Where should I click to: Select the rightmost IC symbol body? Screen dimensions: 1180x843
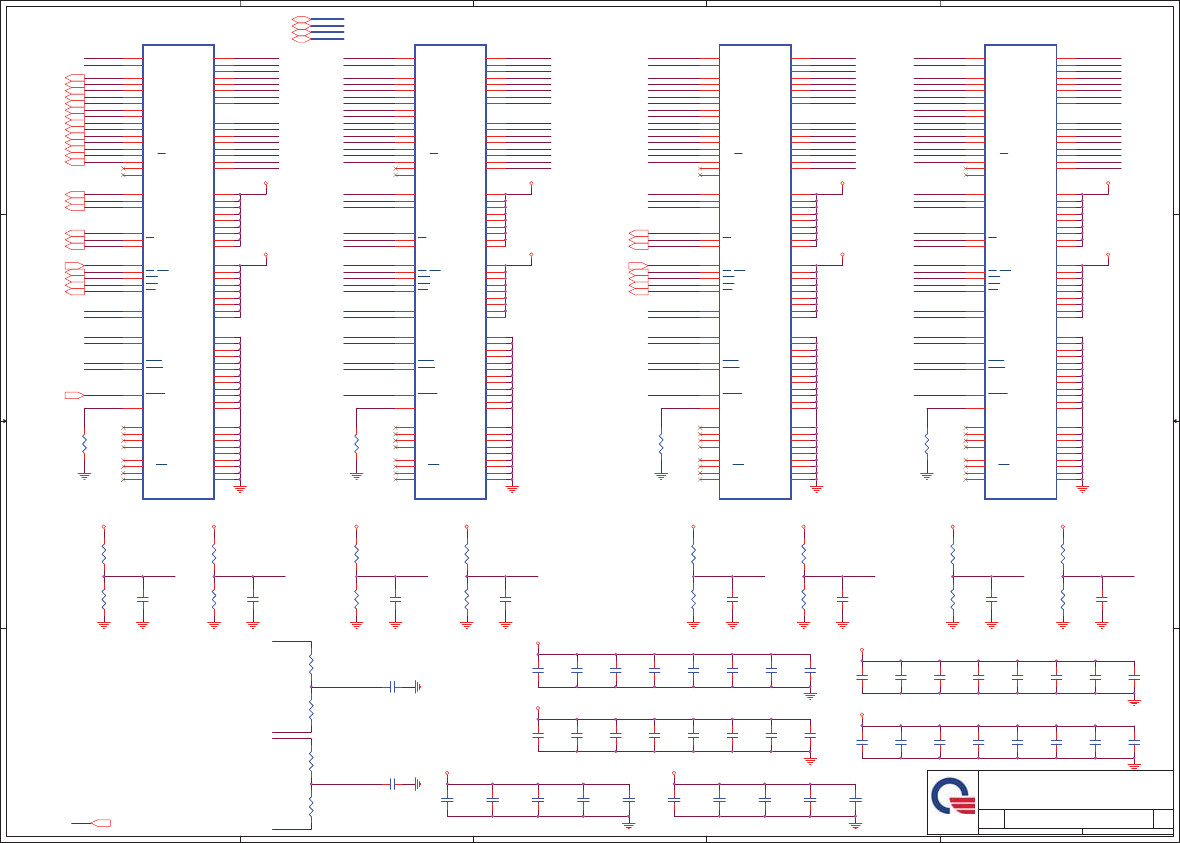pos(1020,272)
